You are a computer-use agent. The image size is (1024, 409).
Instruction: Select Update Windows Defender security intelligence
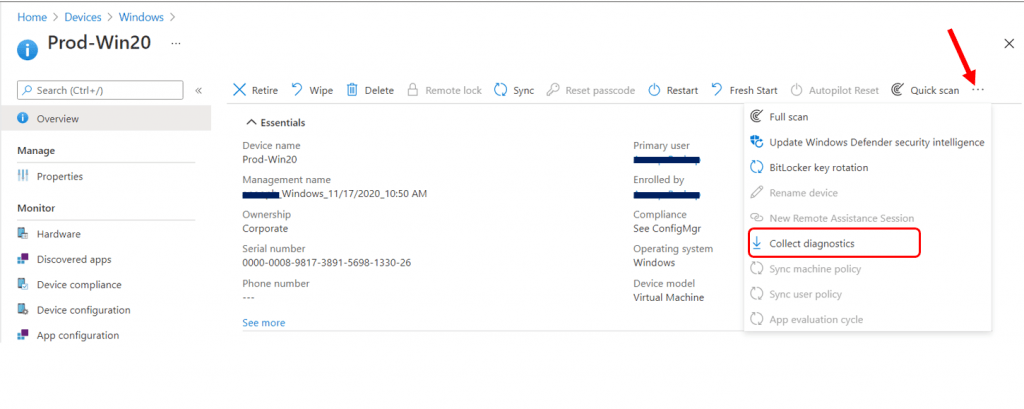pyautogui.click(x=867, y=142)
